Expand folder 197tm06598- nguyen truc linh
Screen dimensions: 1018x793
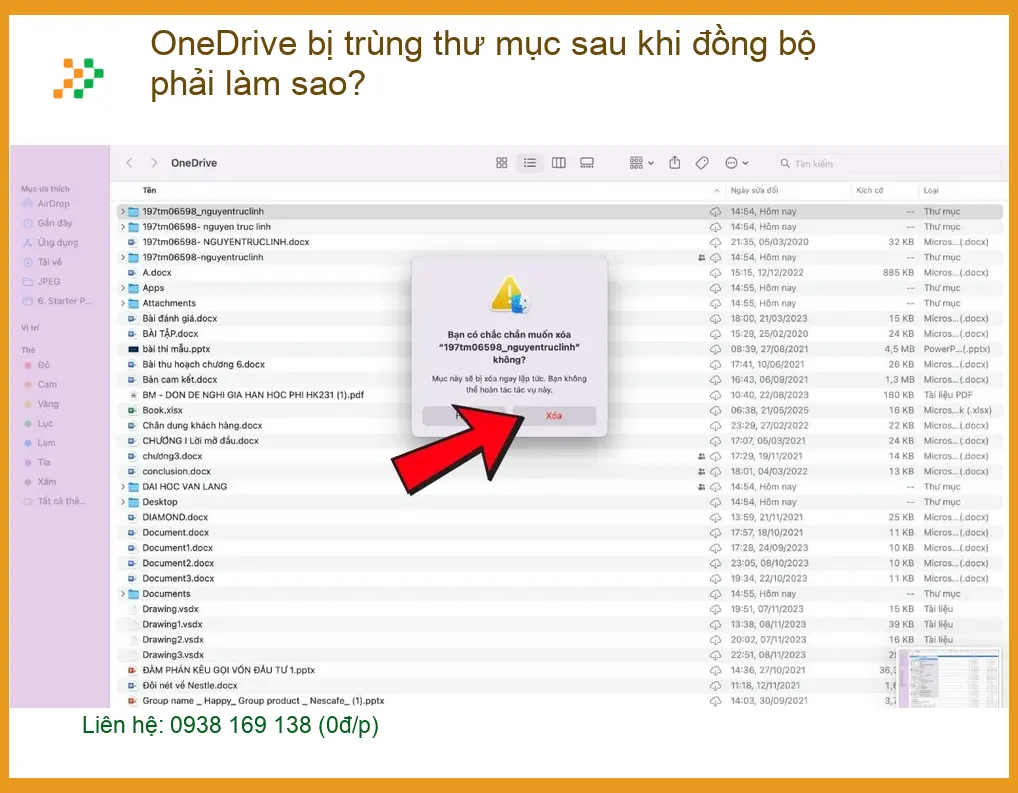point(123,227)
